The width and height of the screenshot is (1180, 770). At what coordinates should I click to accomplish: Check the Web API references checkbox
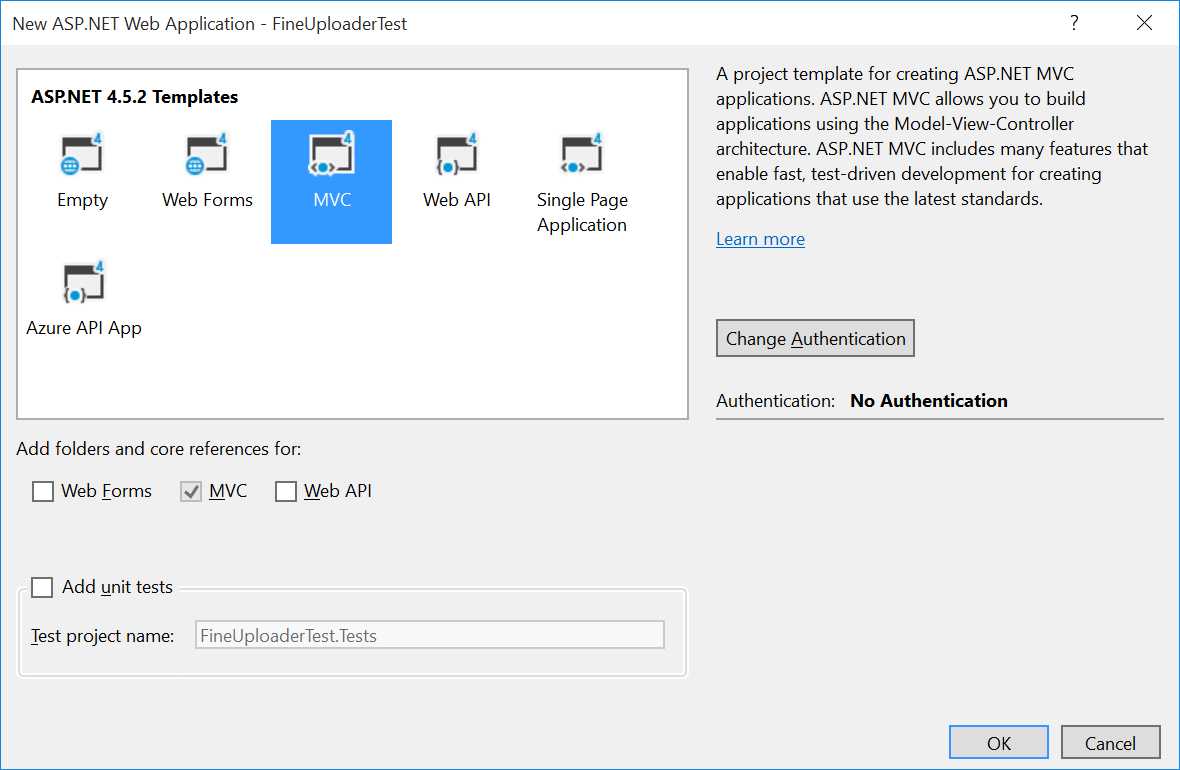(286, 492)
